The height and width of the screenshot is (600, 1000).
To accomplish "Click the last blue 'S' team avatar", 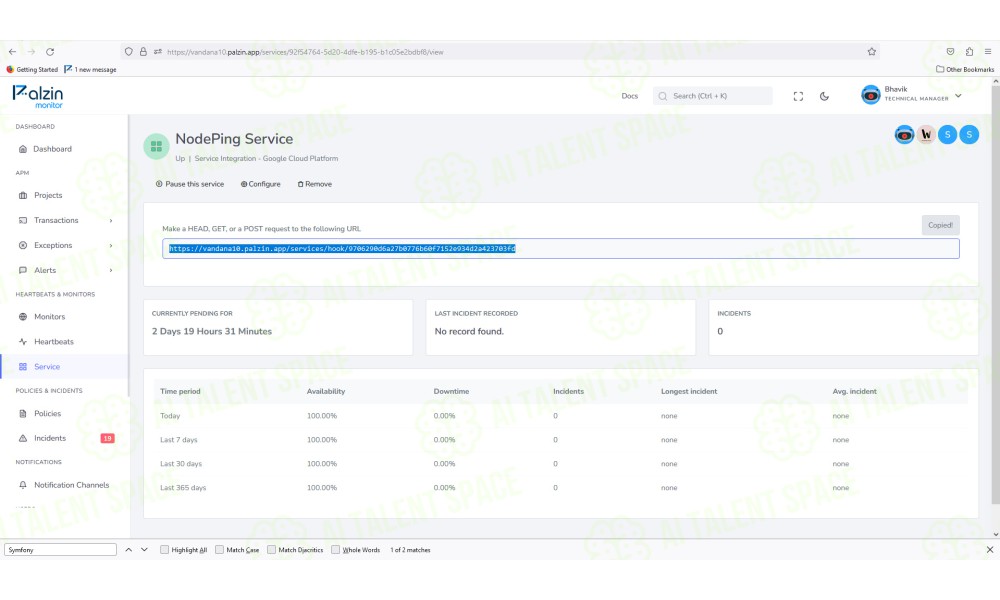I will tap(969, 135).
